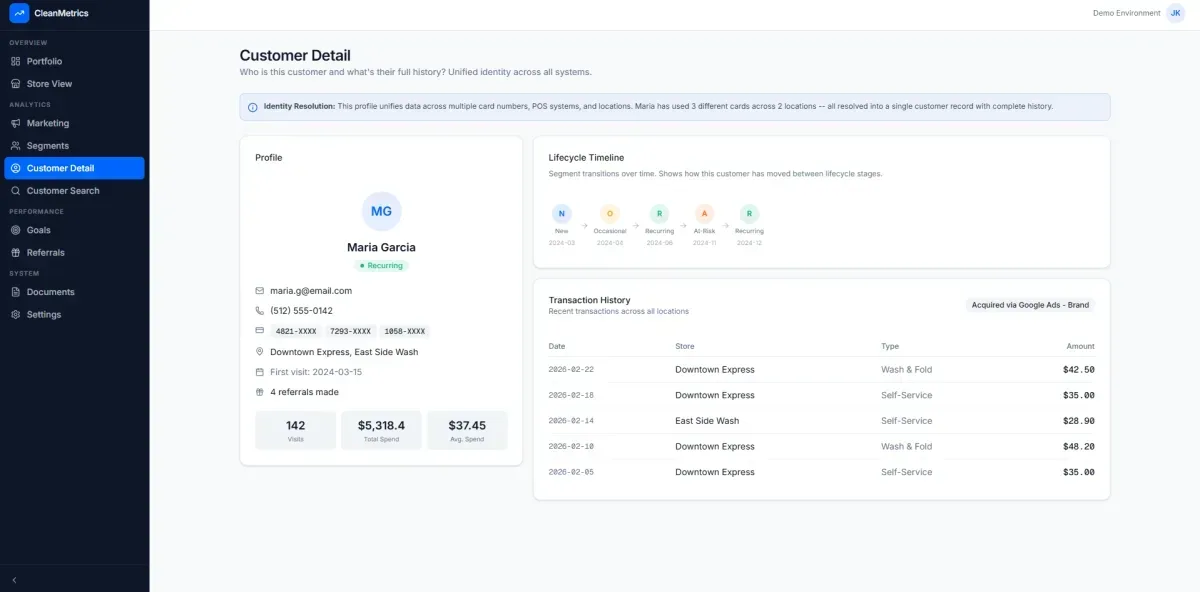Click the 'Acquired via Google Ads - Brand' badge
1200x592 pixels.
point(1029,304)
